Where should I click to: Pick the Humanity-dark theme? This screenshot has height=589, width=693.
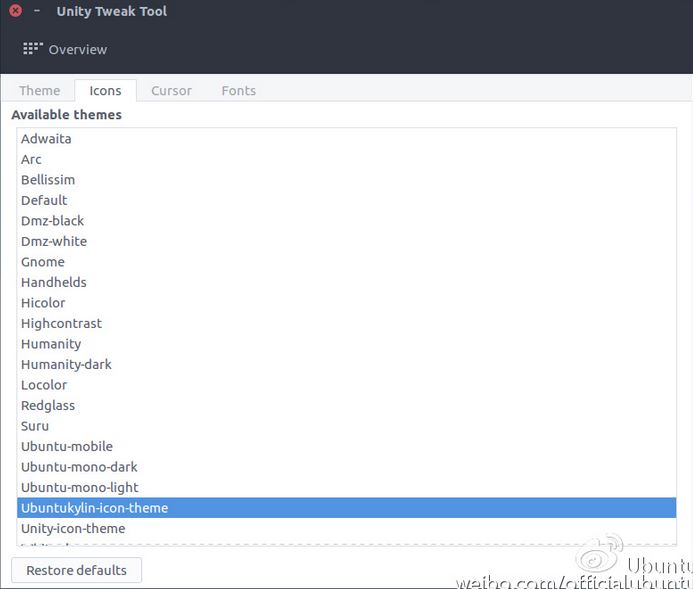point(66,364)
